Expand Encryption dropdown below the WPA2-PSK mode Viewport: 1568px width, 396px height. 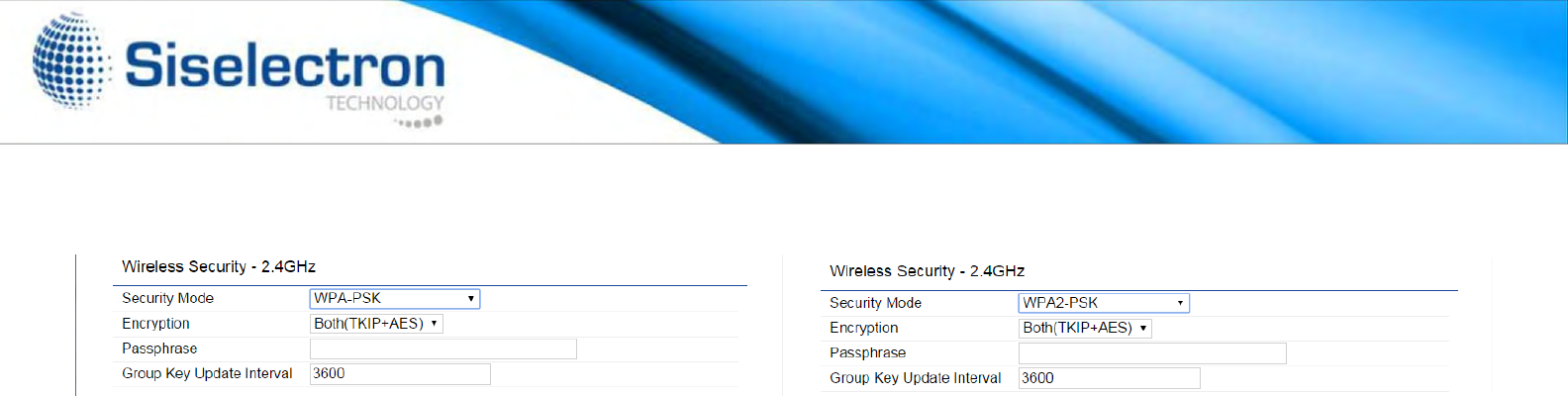[1085, 328]
